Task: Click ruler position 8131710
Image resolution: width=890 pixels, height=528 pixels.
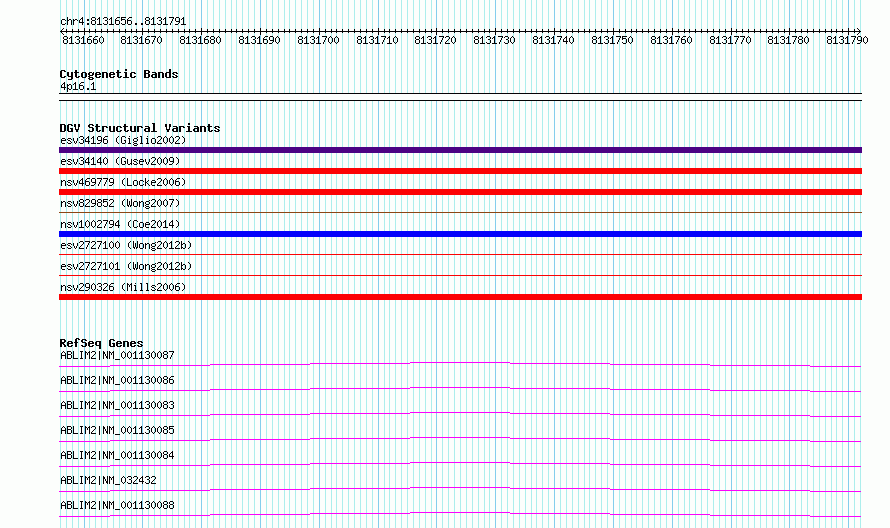Action: click(377, 40)
